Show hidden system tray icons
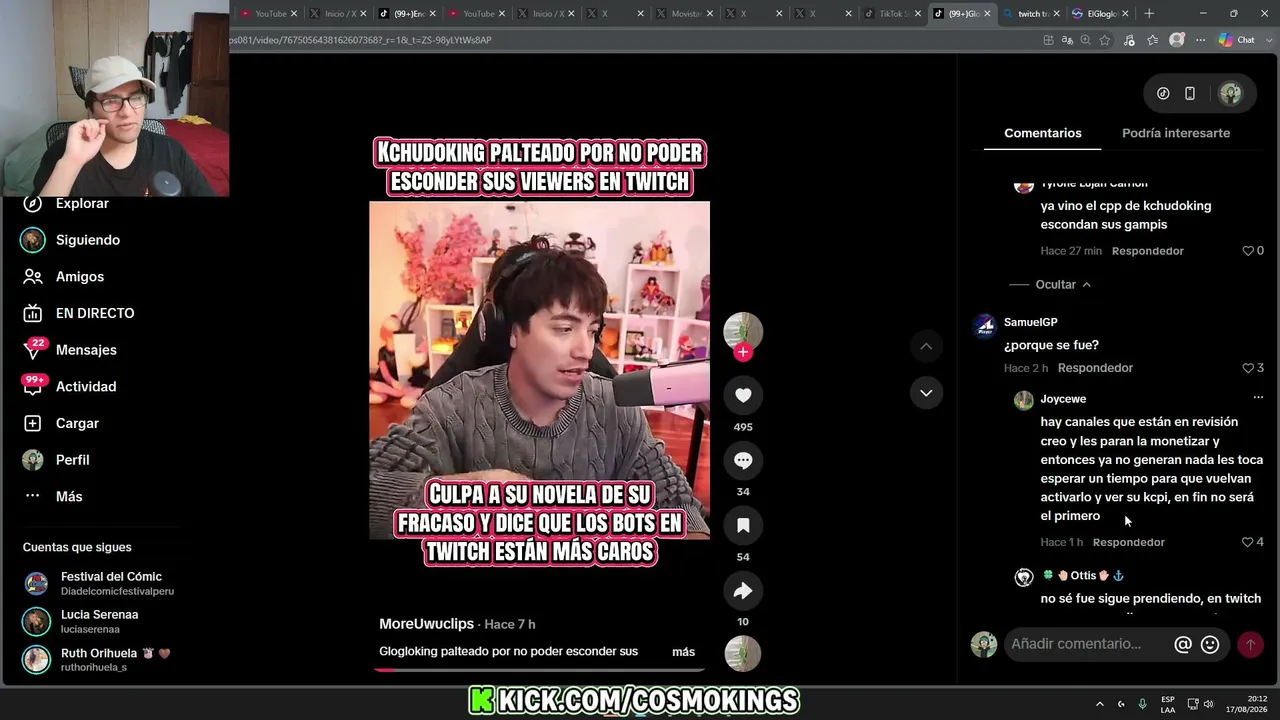 click(1100, 704)
